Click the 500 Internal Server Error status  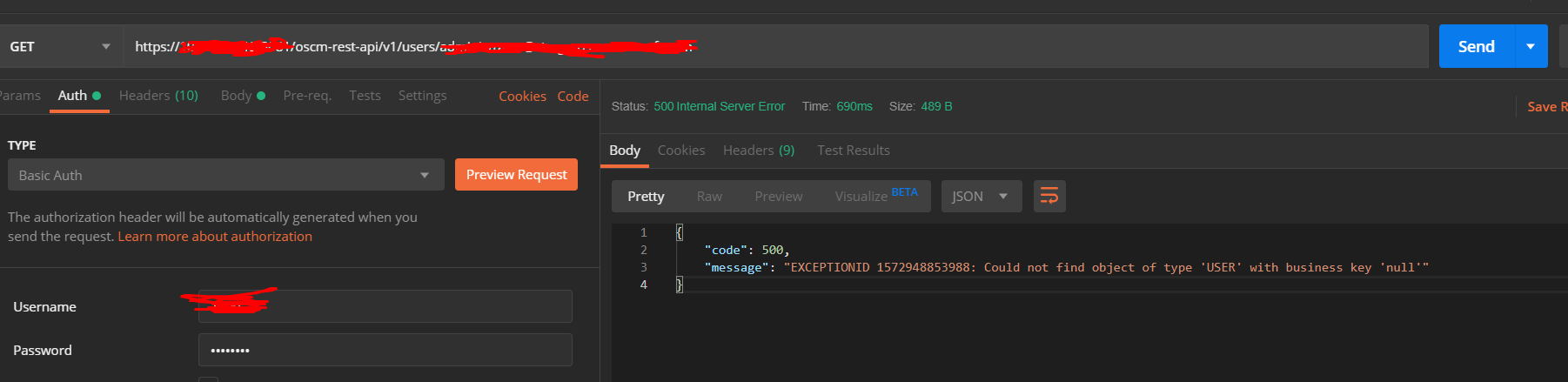click(719, 106)
